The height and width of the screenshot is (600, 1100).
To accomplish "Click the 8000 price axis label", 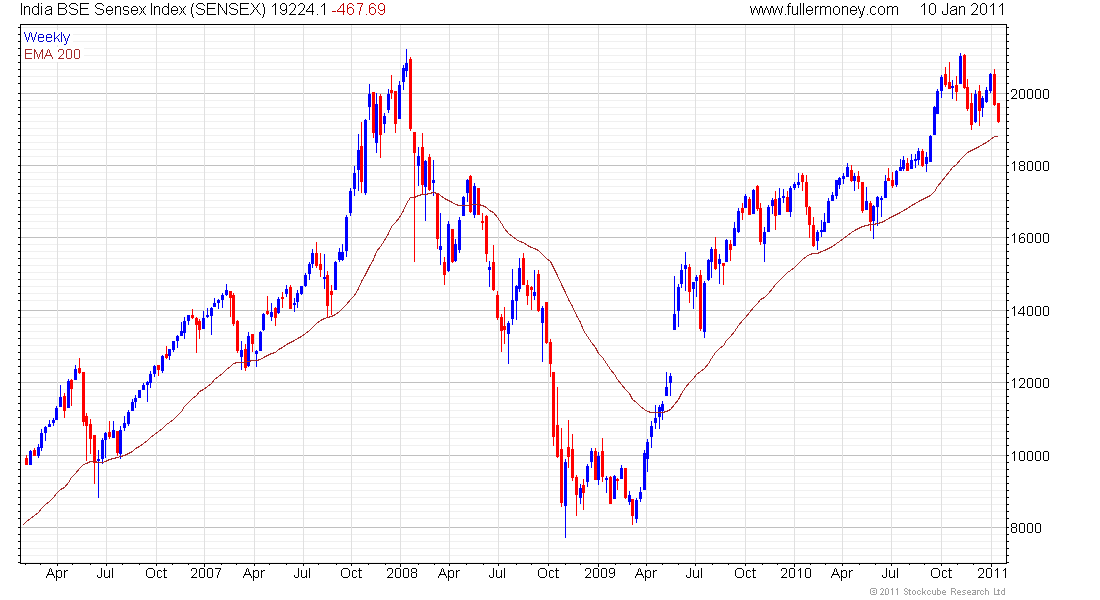I will click(1026, 528).
